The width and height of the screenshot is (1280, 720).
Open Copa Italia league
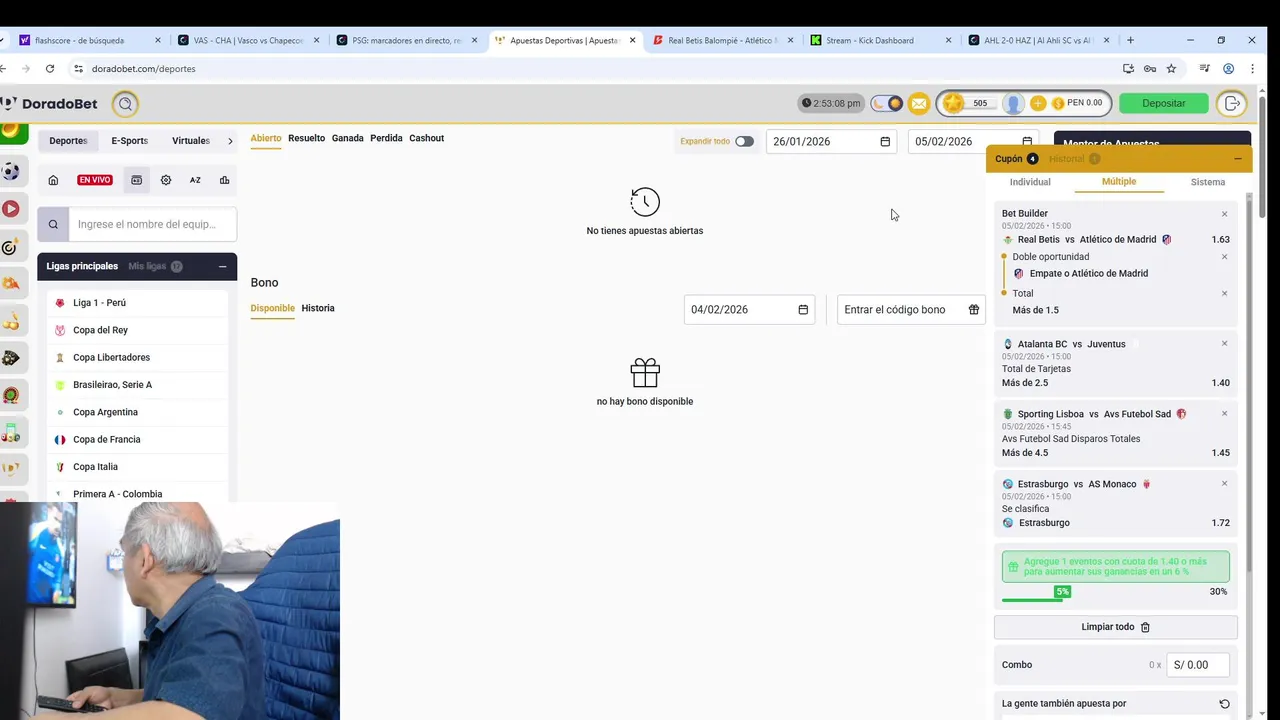137,467
